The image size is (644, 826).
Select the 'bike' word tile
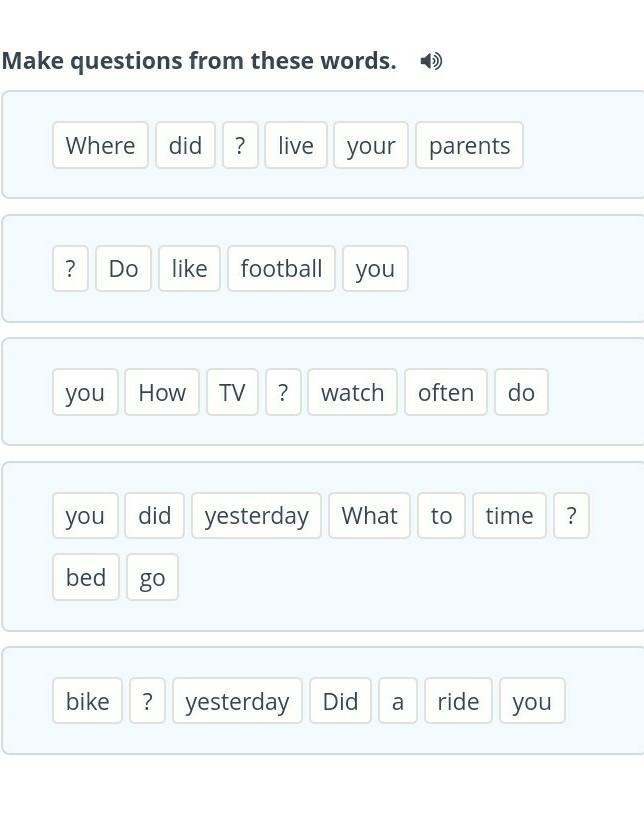[88, 702]
